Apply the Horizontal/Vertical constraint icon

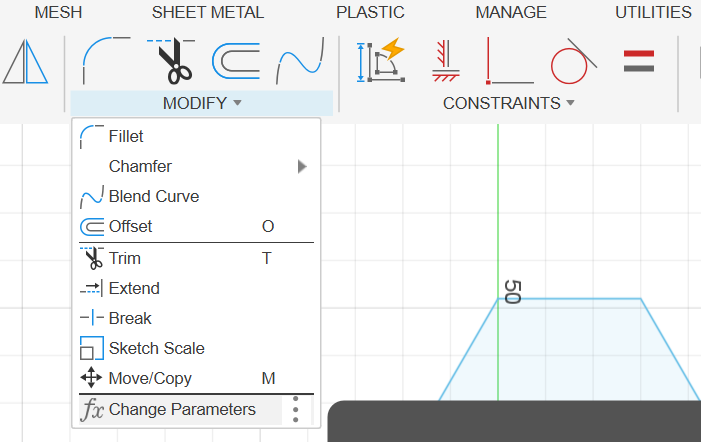click(446, 61)
